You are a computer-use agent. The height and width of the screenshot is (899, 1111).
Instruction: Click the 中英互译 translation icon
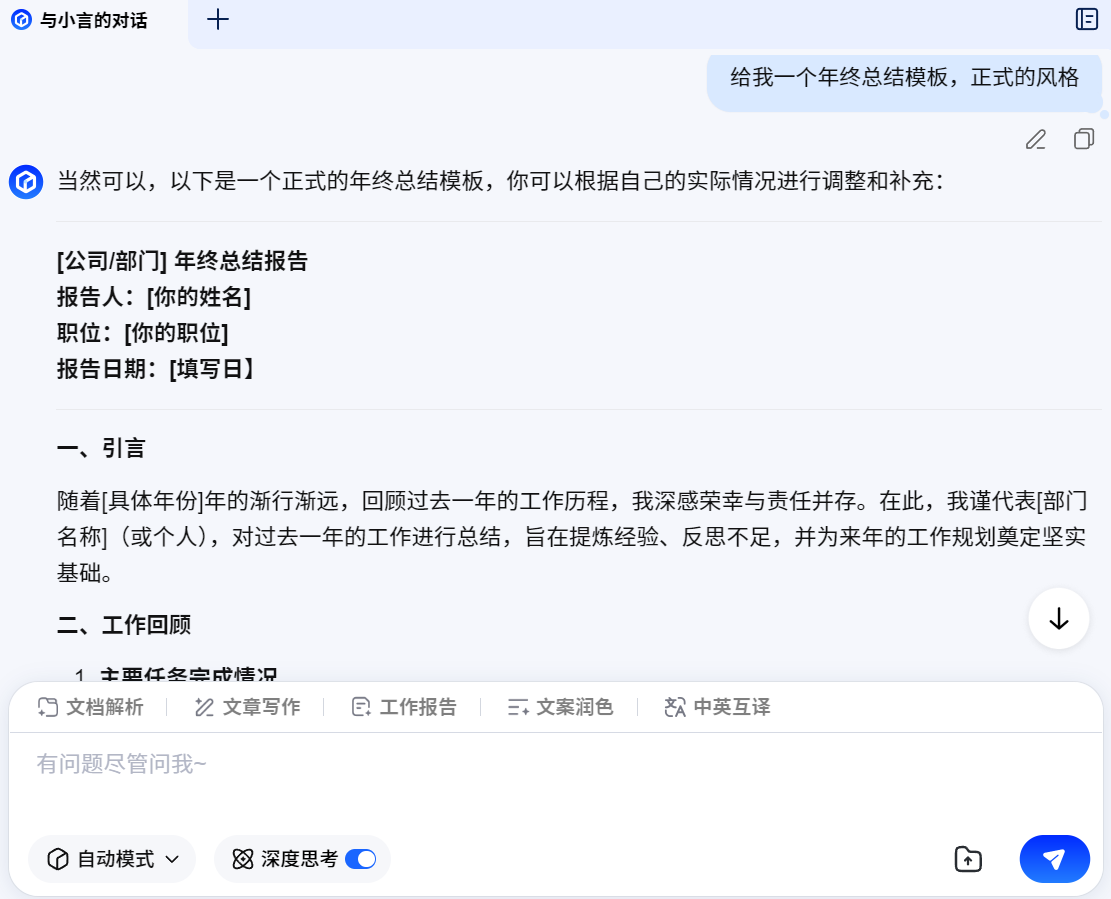click(673, 706)
